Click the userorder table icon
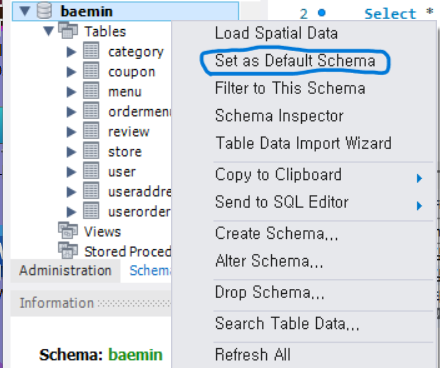Viewport: 440px width, 368px height. pyautogui.click(x=91, y=211)
